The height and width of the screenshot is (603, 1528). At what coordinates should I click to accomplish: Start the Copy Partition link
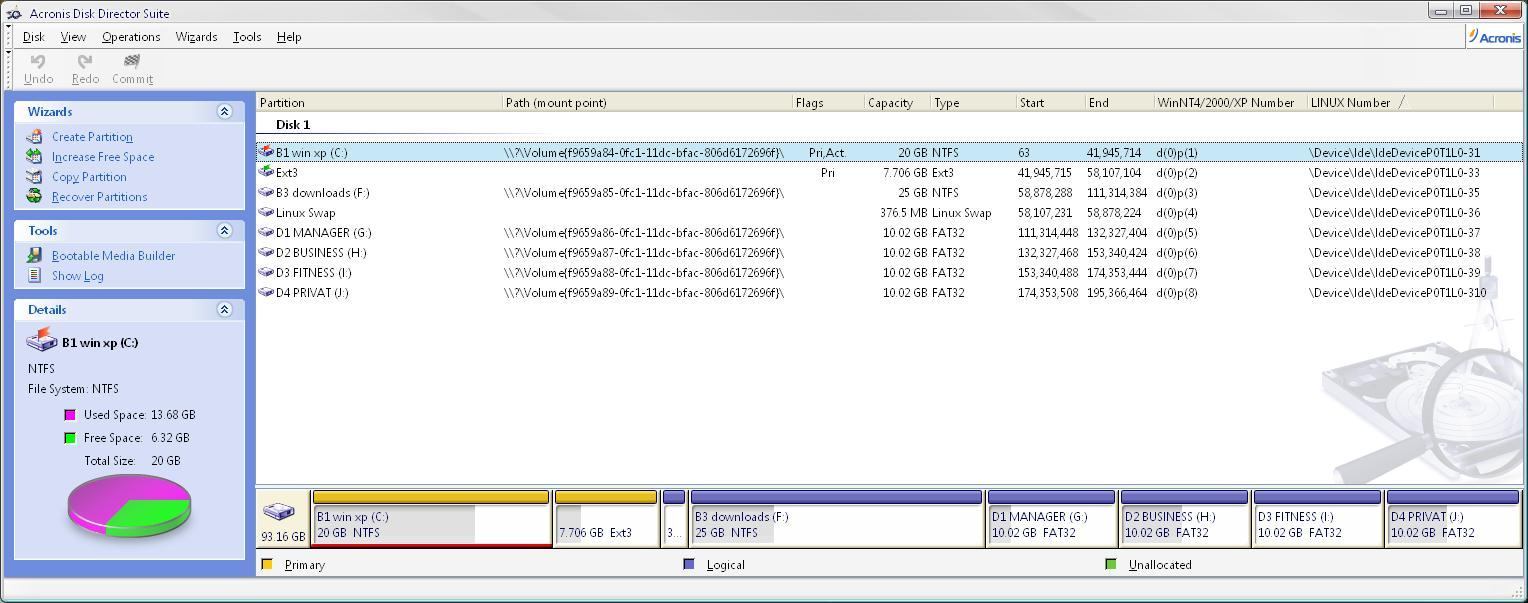point(89,177)
